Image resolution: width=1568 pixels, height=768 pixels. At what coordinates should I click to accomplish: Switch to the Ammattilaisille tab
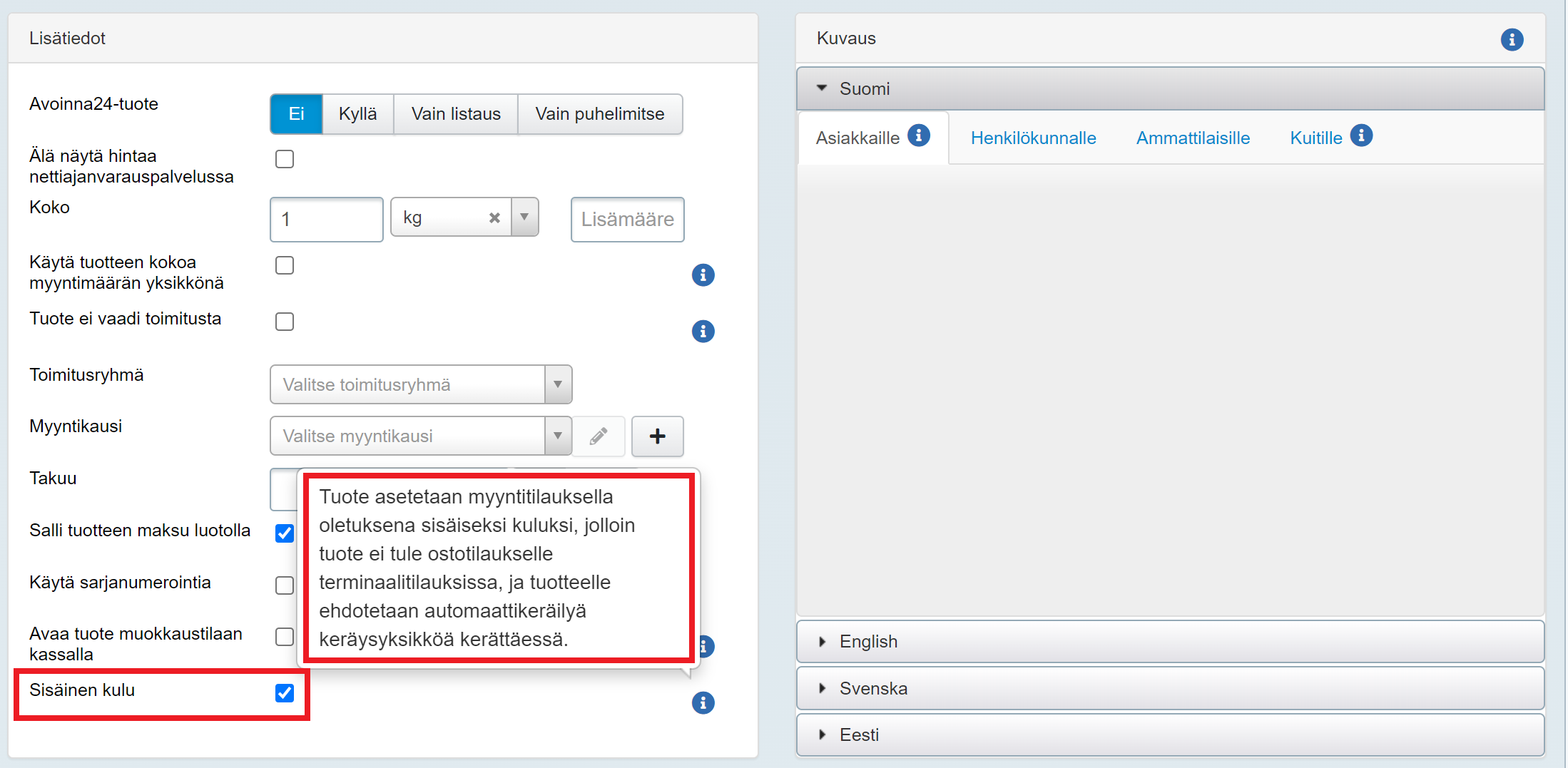pos(1193,138)
